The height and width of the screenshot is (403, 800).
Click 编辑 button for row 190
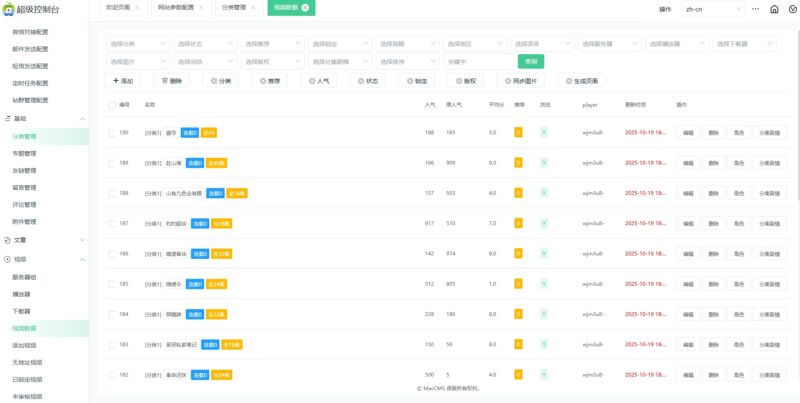tap(688, 132)
